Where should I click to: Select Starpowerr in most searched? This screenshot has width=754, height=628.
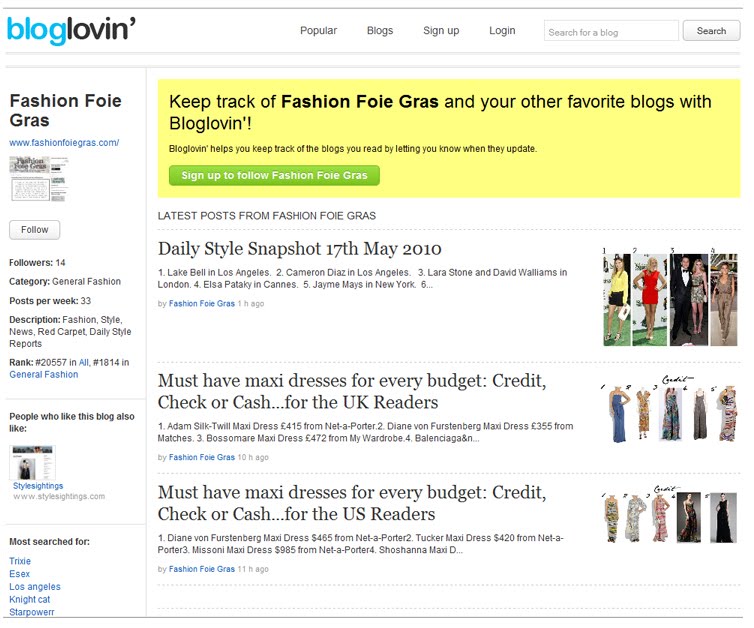click(32, 612)
